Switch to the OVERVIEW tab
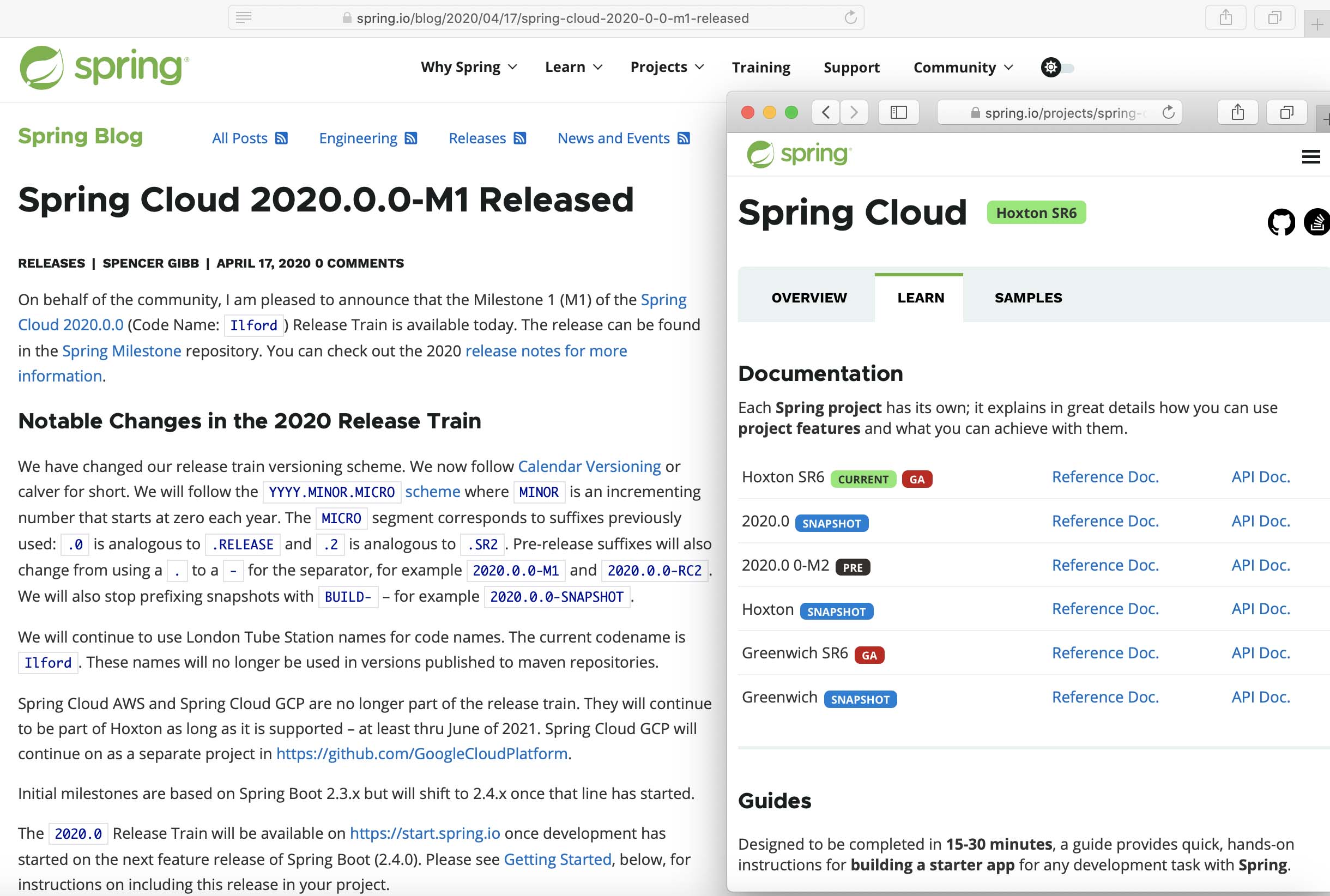 [809, 298]
